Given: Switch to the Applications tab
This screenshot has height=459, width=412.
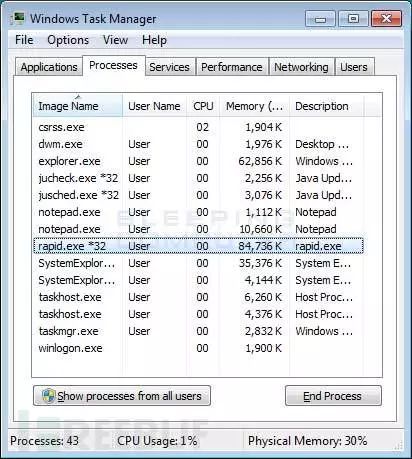Looking at the screenshot, I should [x=49, y=67].
